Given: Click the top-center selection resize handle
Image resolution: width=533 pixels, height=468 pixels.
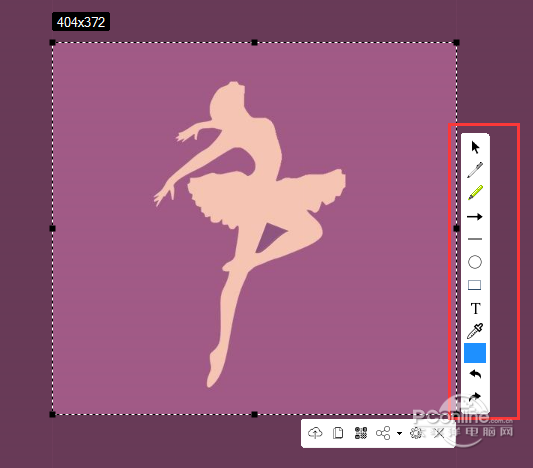Looking at the screenshot, I should (x=255, y=42).
